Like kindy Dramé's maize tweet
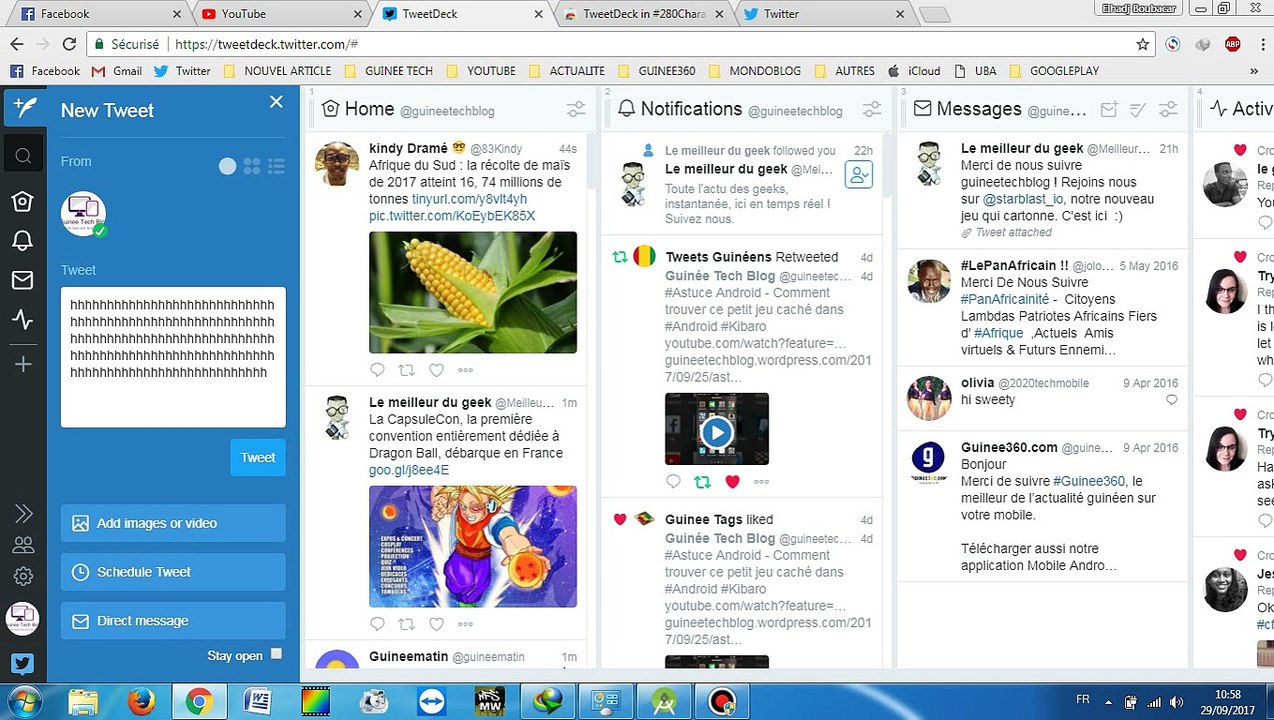 [436, 370]
